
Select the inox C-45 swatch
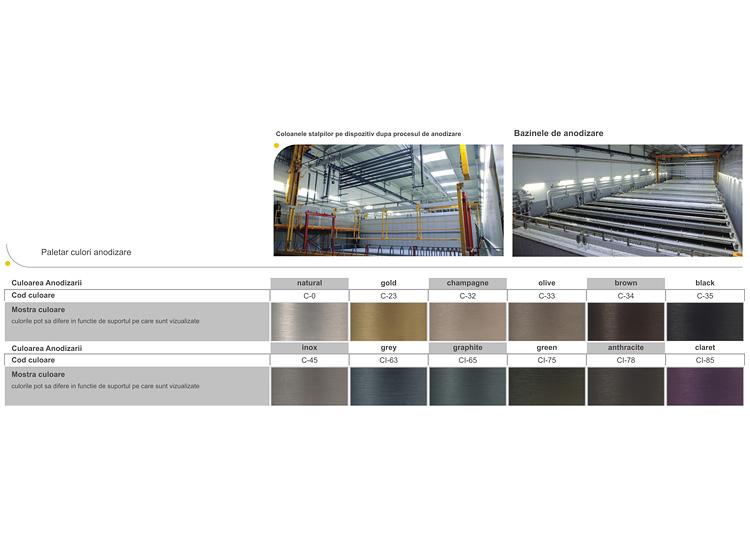309,386
